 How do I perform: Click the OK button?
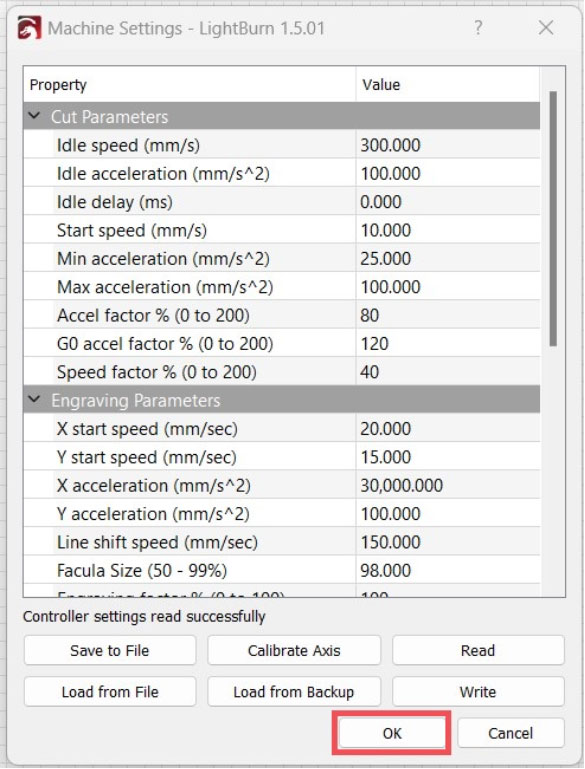[391, 733]
